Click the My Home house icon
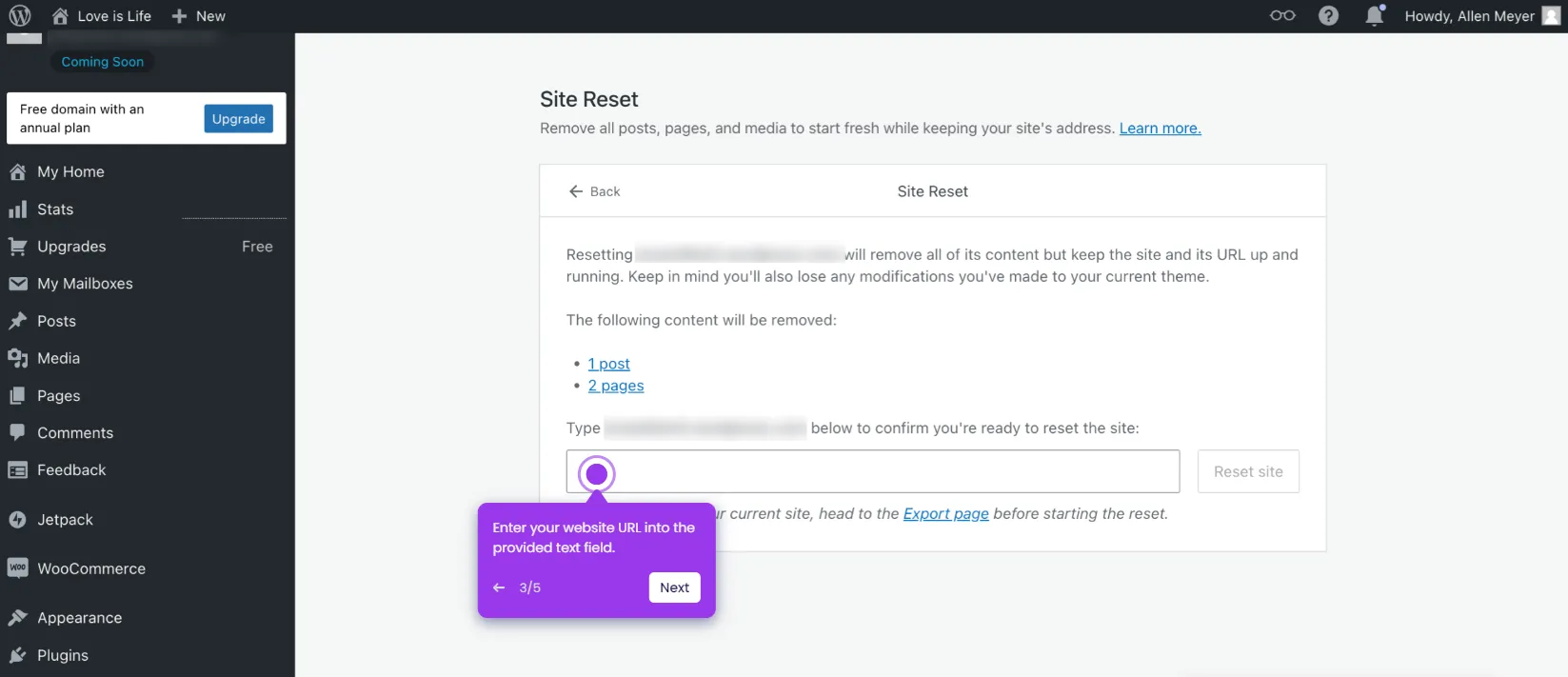This screenshot has height=677, width=1568. click(17, 172)
